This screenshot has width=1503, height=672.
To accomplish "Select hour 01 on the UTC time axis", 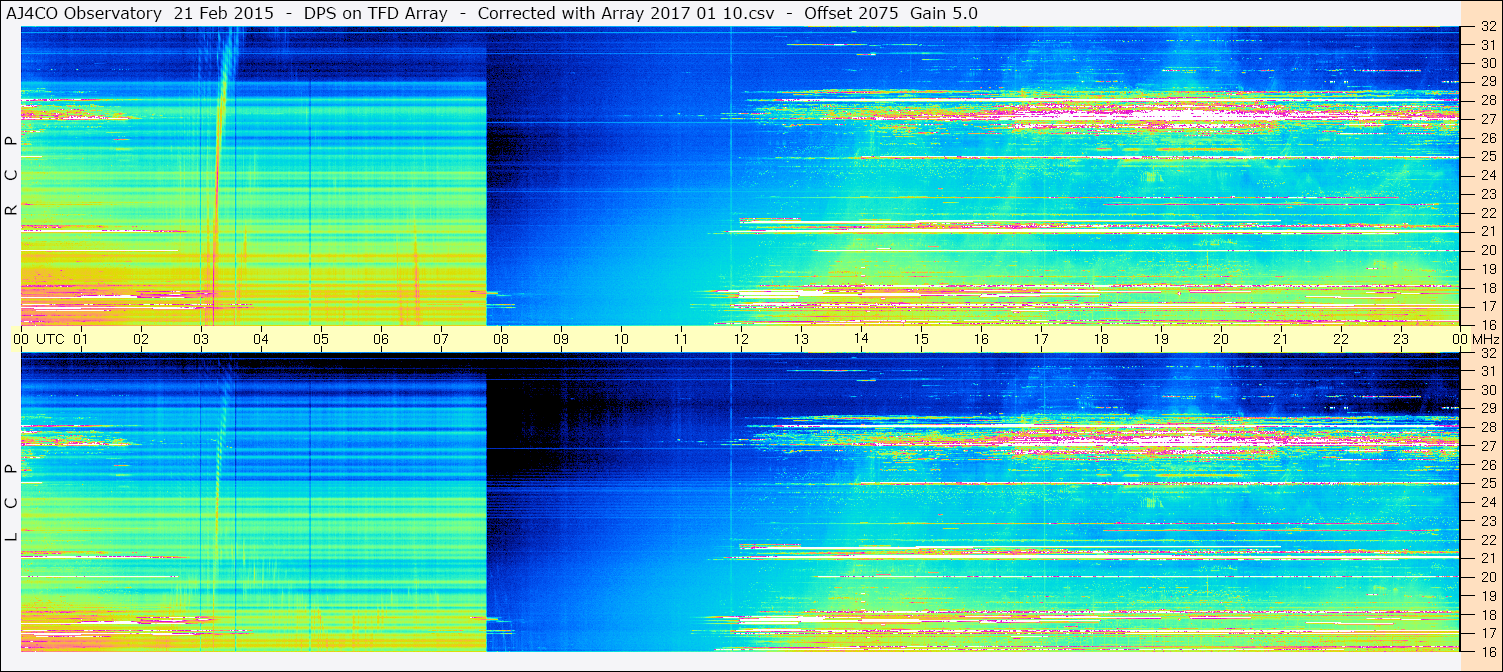I will pyautogui.click(x=81, y=339).
